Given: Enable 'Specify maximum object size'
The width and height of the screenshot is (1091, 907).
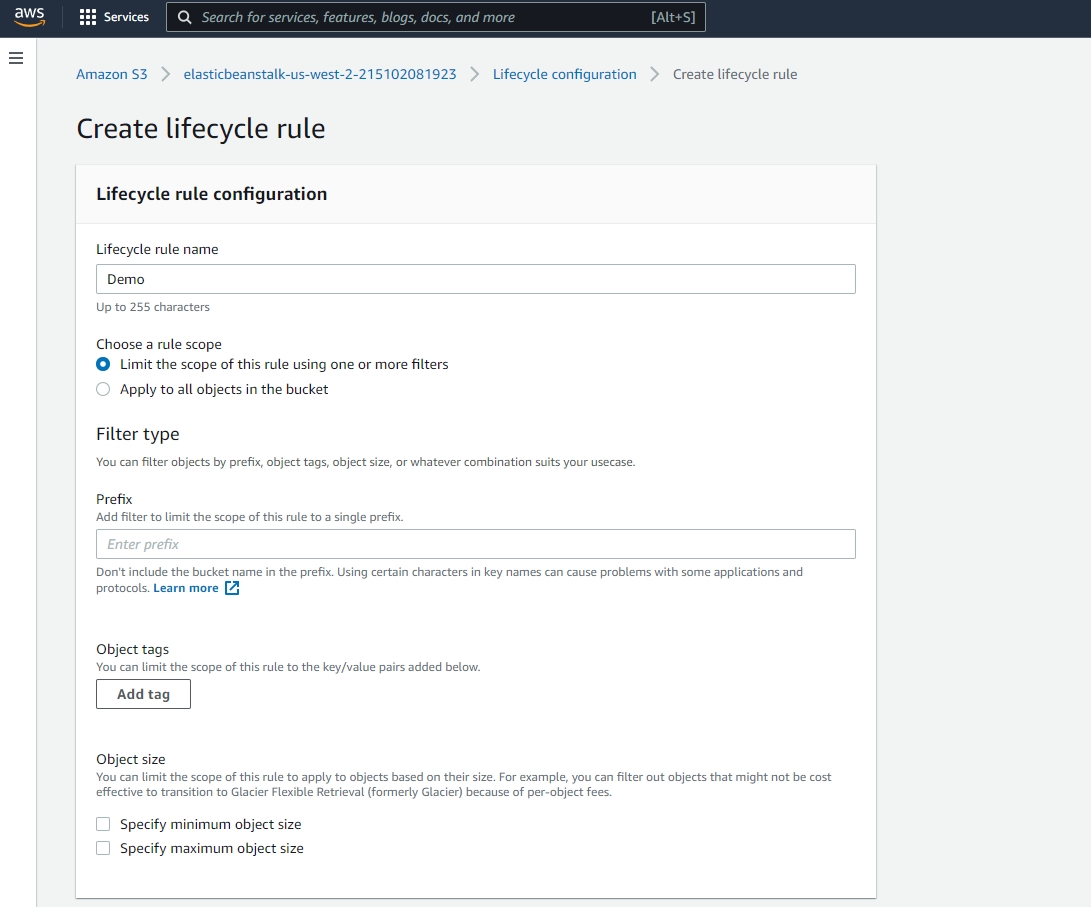Looking at the screenshot, I should click(103, 847).
